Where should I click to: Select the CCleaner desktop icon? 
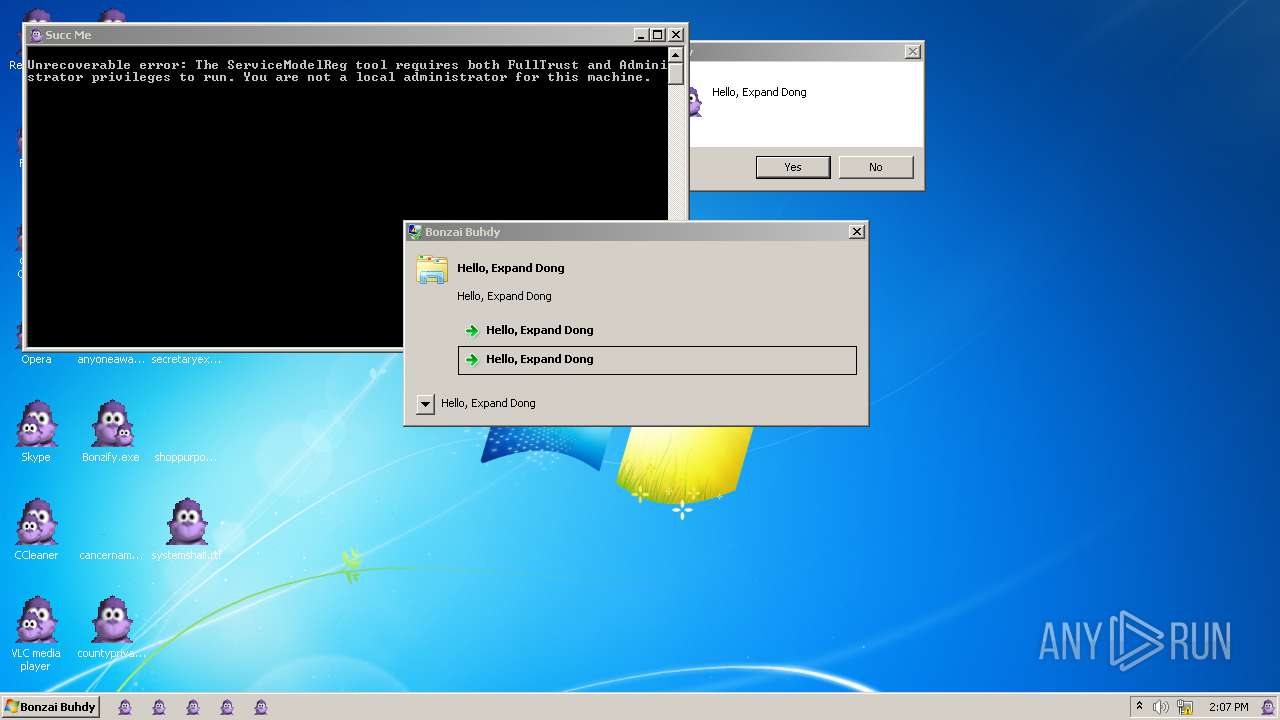(x=36, y=529)
